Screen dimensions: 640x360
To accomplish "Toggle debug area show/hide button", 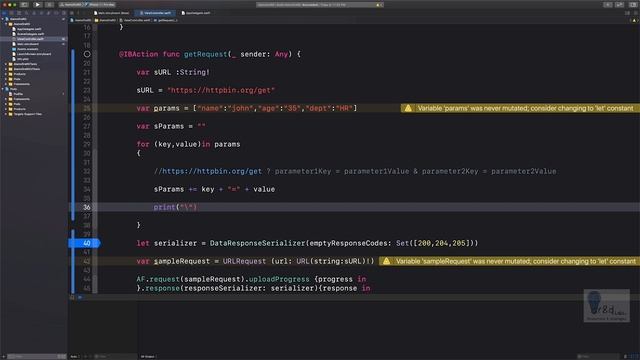I will (72, 297).
